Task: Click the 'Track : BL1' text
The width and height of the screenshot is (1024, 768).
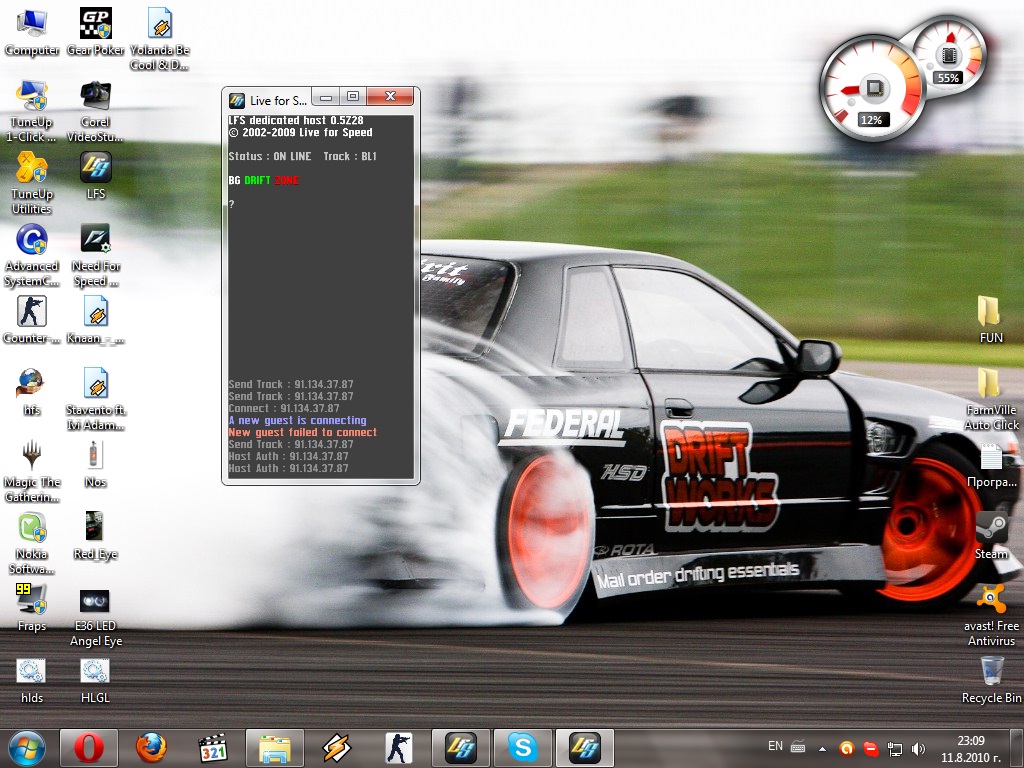Action: click(x=350, y=156)
